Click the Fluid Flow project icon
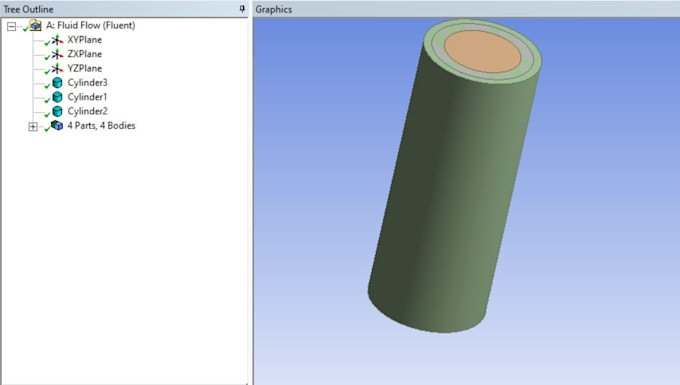Image resolution: width=680 pixels, height=385 pixels. pos(36,25)
